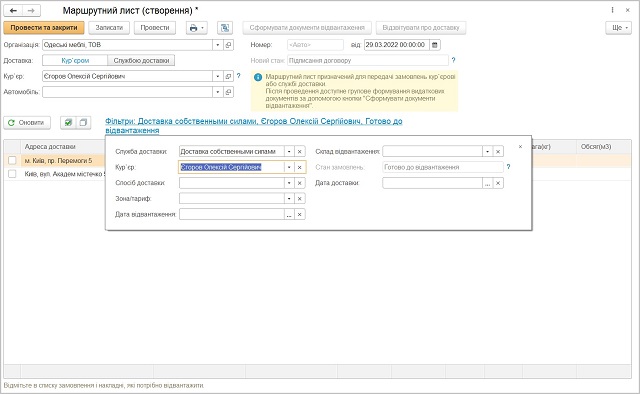Click Сформувати документи відвантаження button
The image size is (640, 394).
click(x=307, y=28)
